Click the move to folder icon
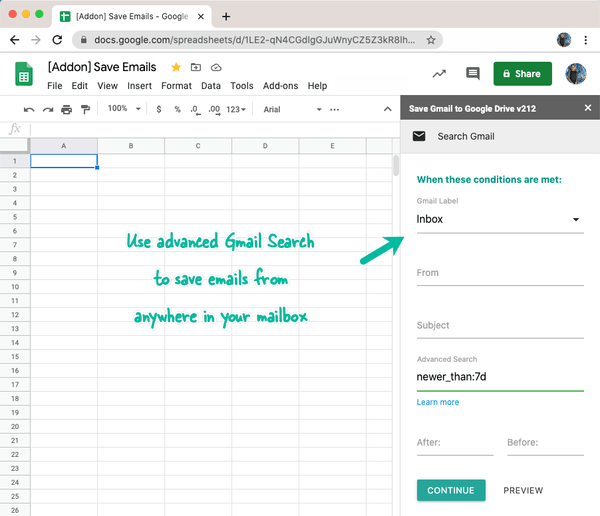Screen dimensions: 600x516 click(x=196, y=67)
